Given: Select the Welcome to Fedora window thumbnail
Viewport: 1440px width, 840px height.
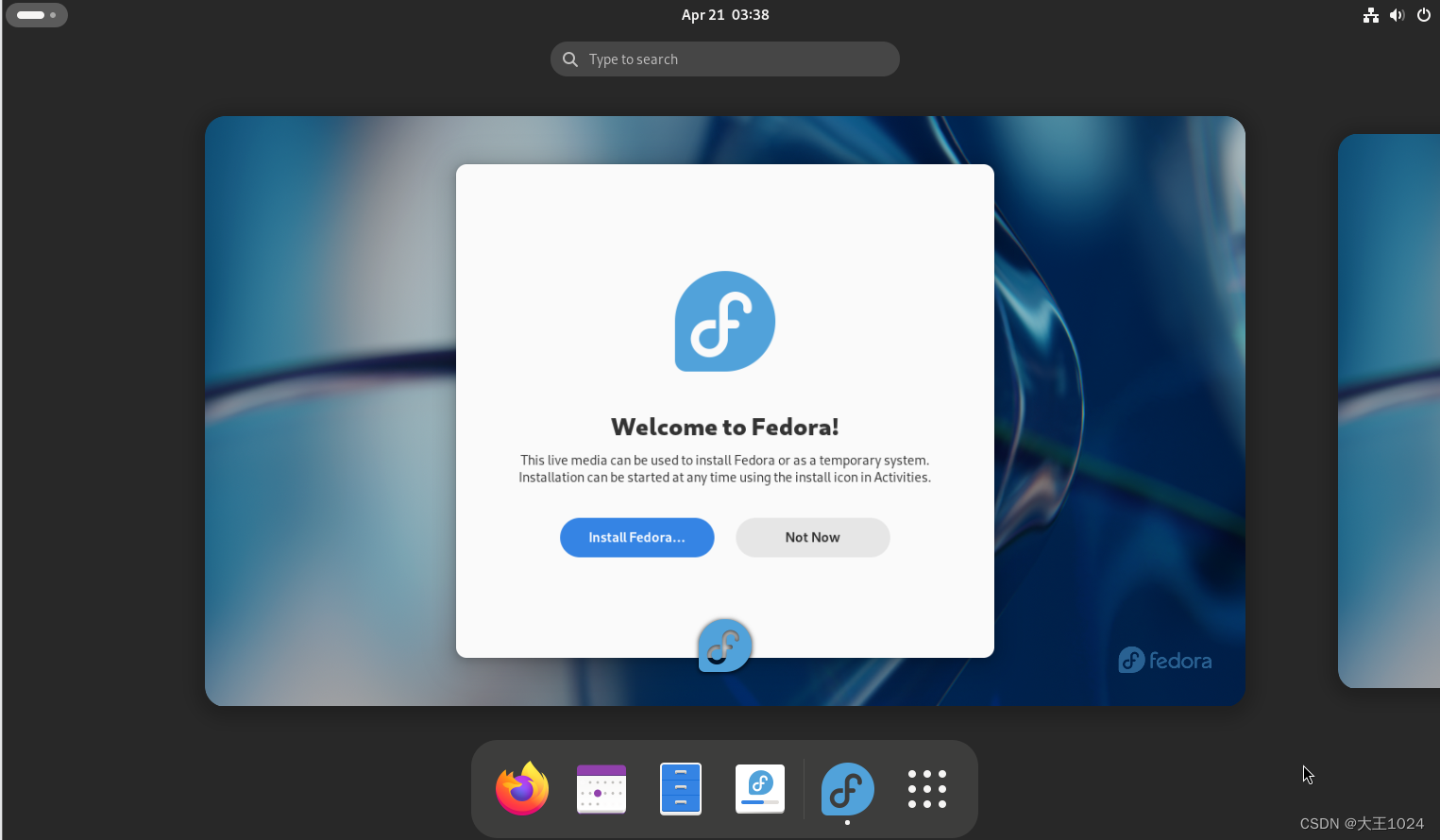Looking at the screenshot, I should click(725, 411).
